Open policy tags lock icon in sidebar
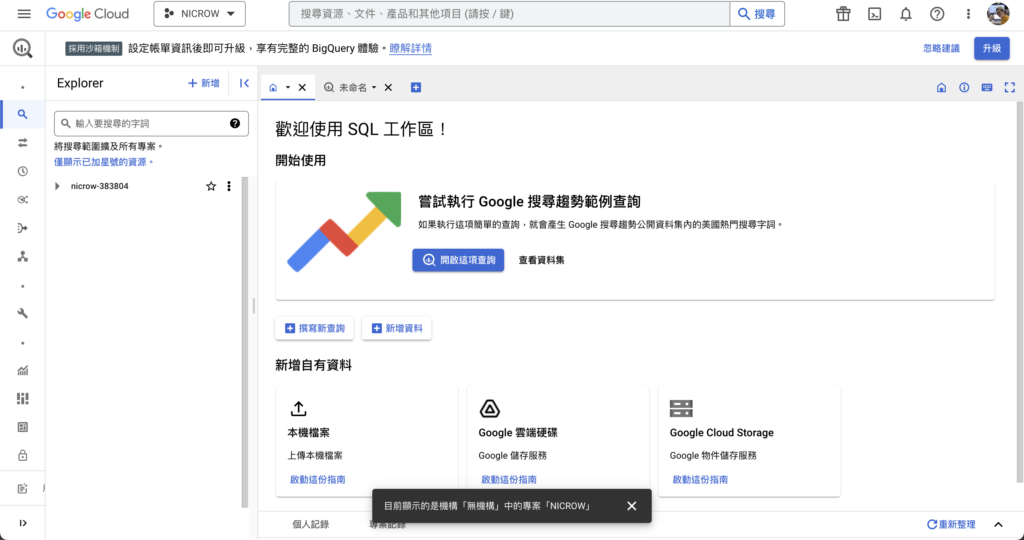The image size is (1024, 540). click(x=23, y=455)
